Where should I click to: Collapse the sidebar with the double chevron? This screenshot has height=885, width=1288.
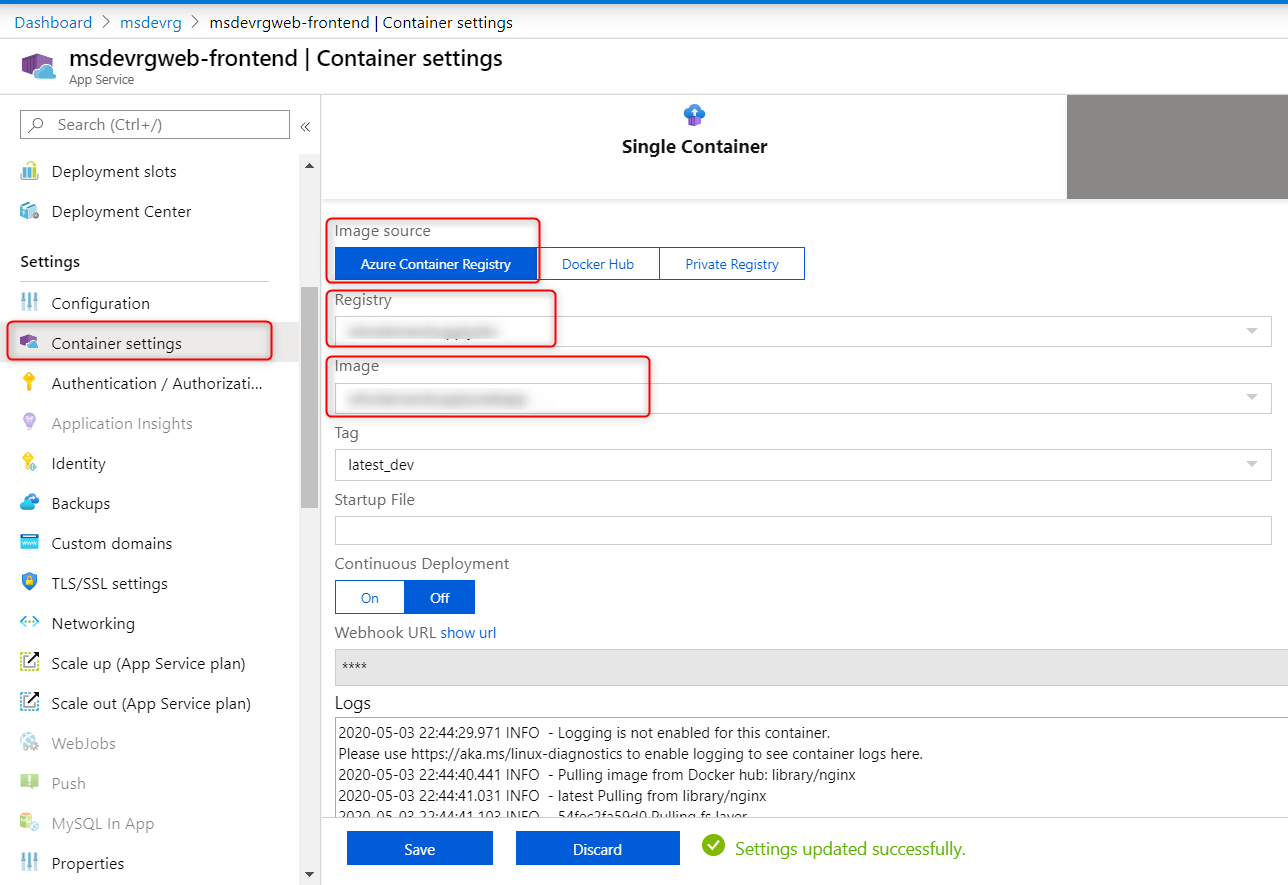pos(305,126)
